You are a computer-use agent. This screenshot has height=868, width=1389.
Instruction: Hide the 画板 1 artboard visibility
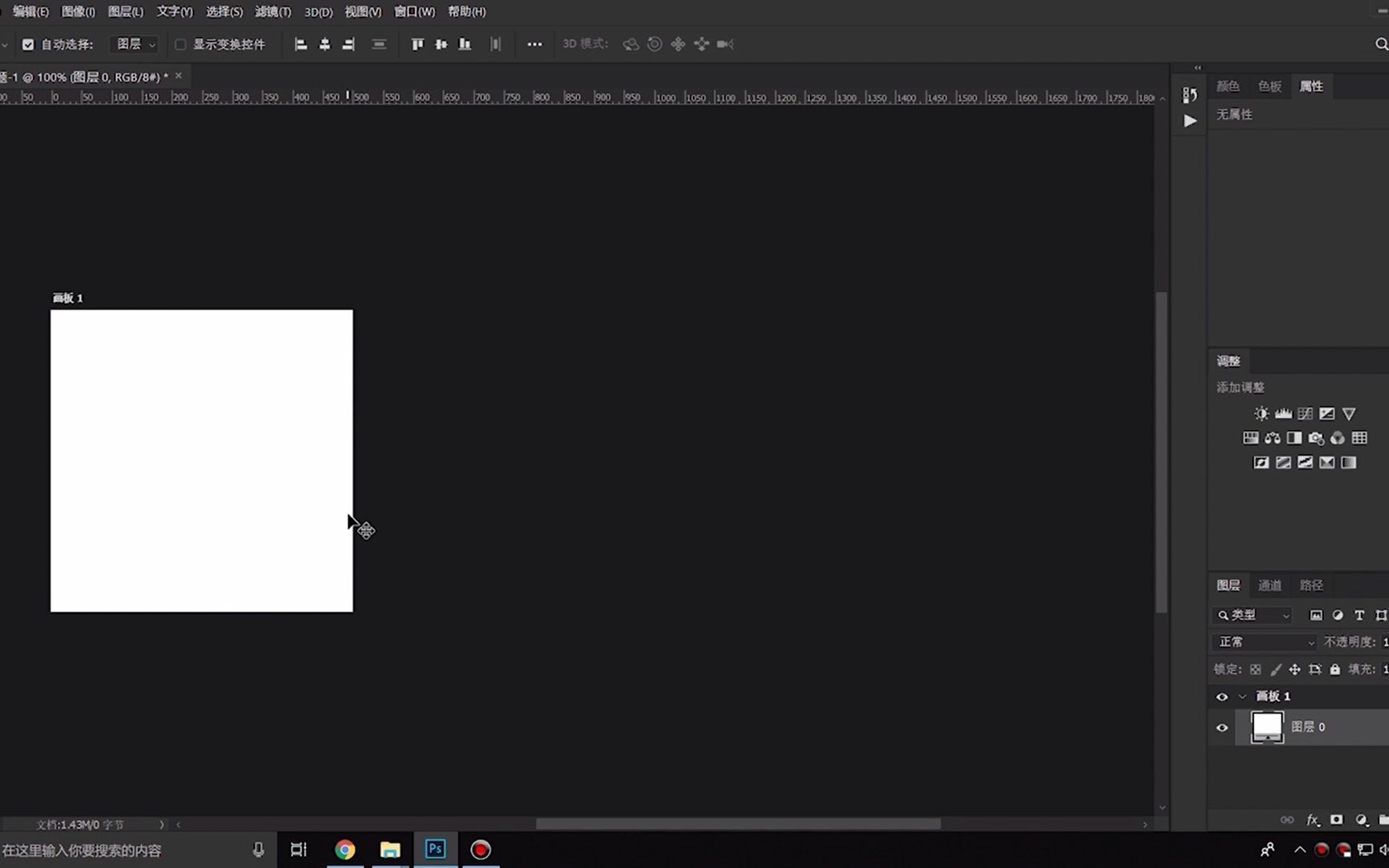tap(1222, 697)
